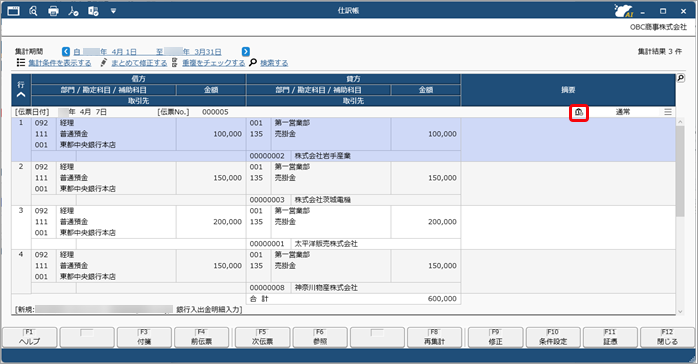Click the 集計結果 3 件 result count

(660, 52)
